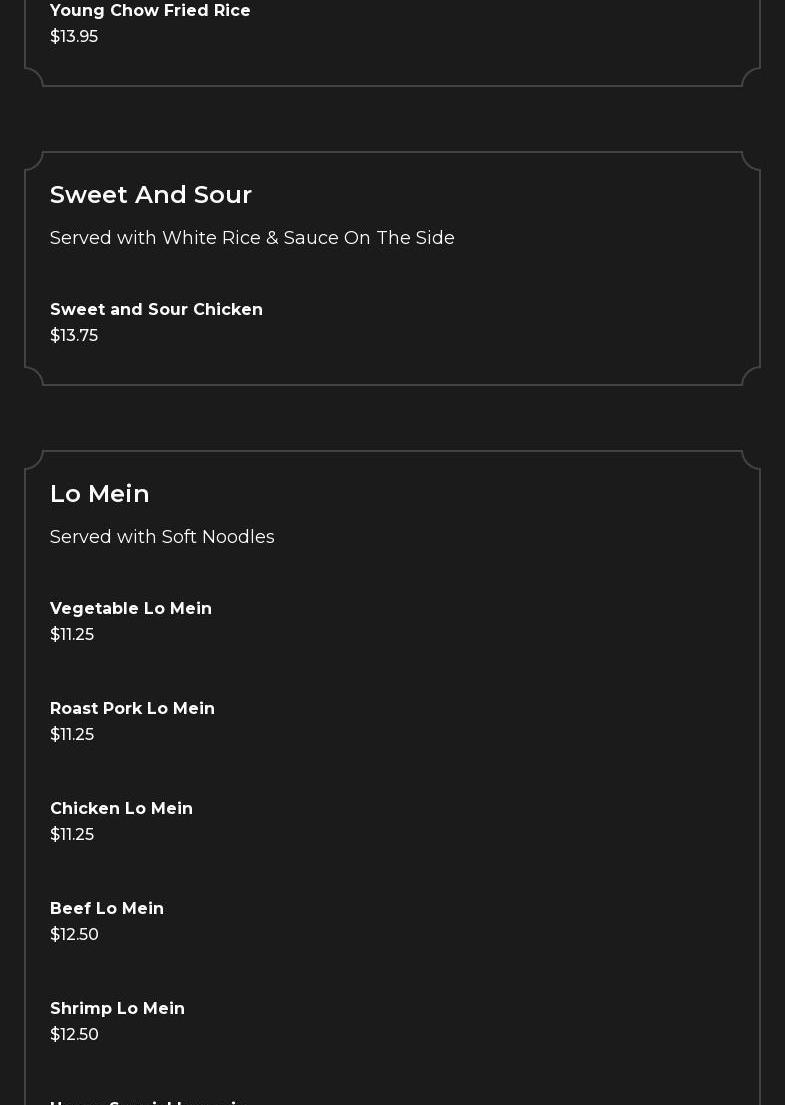Select the partially visible House Special Lo Mein item
The image size is (785, 1105).
[145, 1101]
